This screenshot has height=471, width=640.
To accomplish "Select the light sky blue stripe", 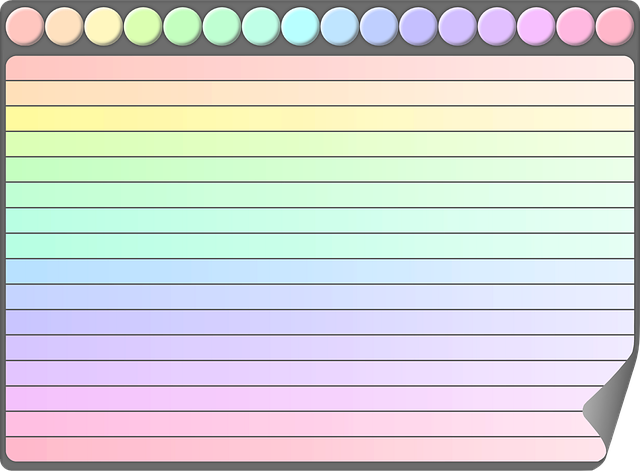I will pos(320,271).
